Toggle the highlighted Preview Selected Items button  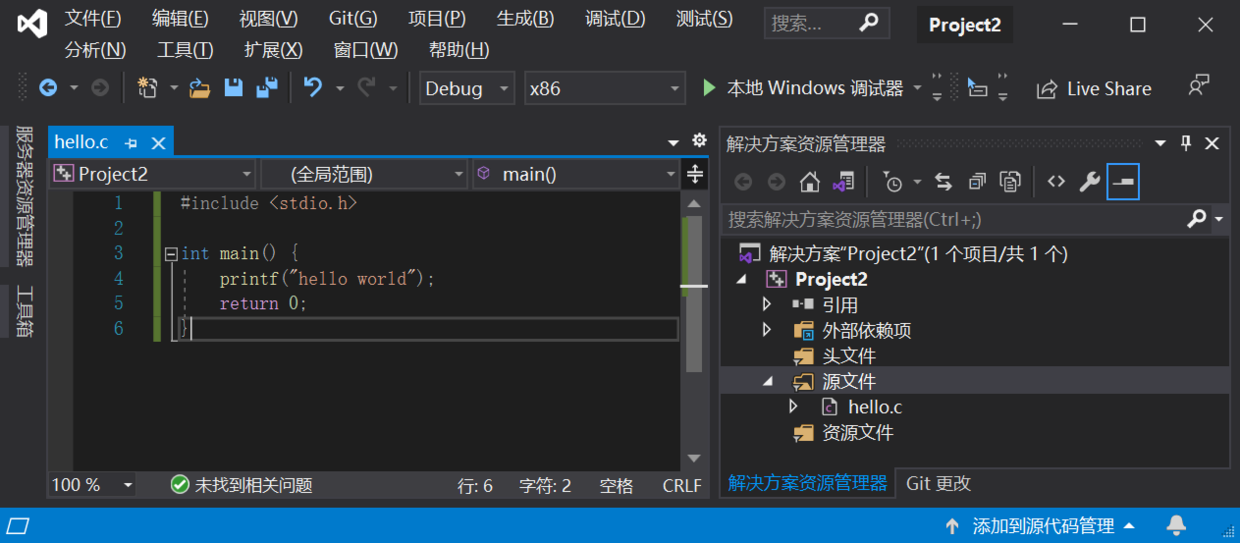1123,181
